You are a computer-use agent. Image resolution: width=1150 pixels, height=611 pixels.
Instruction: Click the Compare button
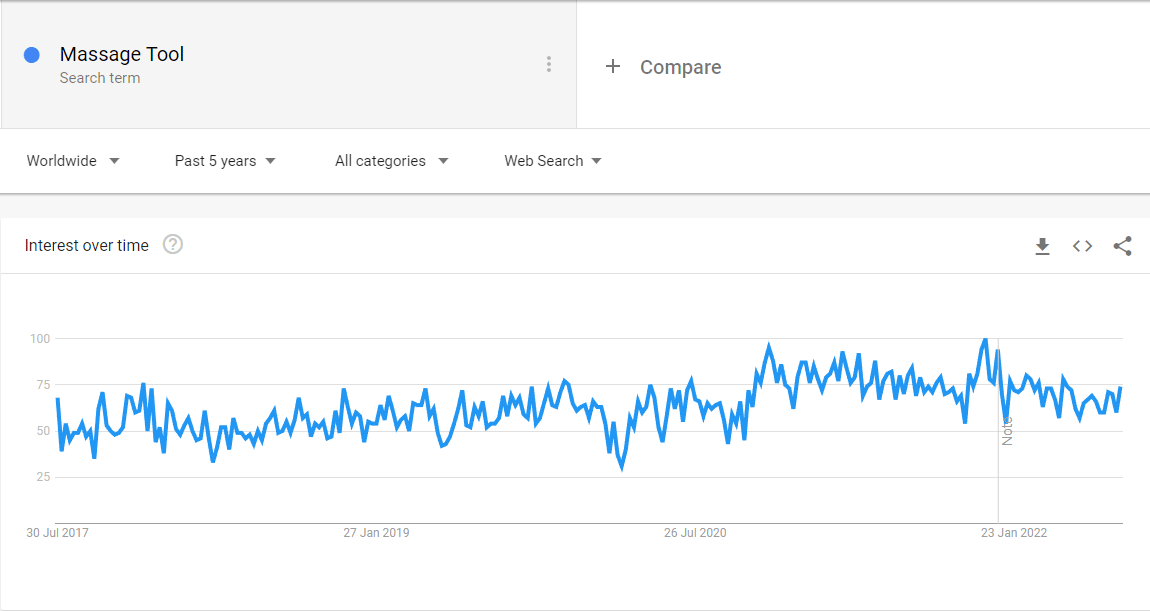(663, 67)
